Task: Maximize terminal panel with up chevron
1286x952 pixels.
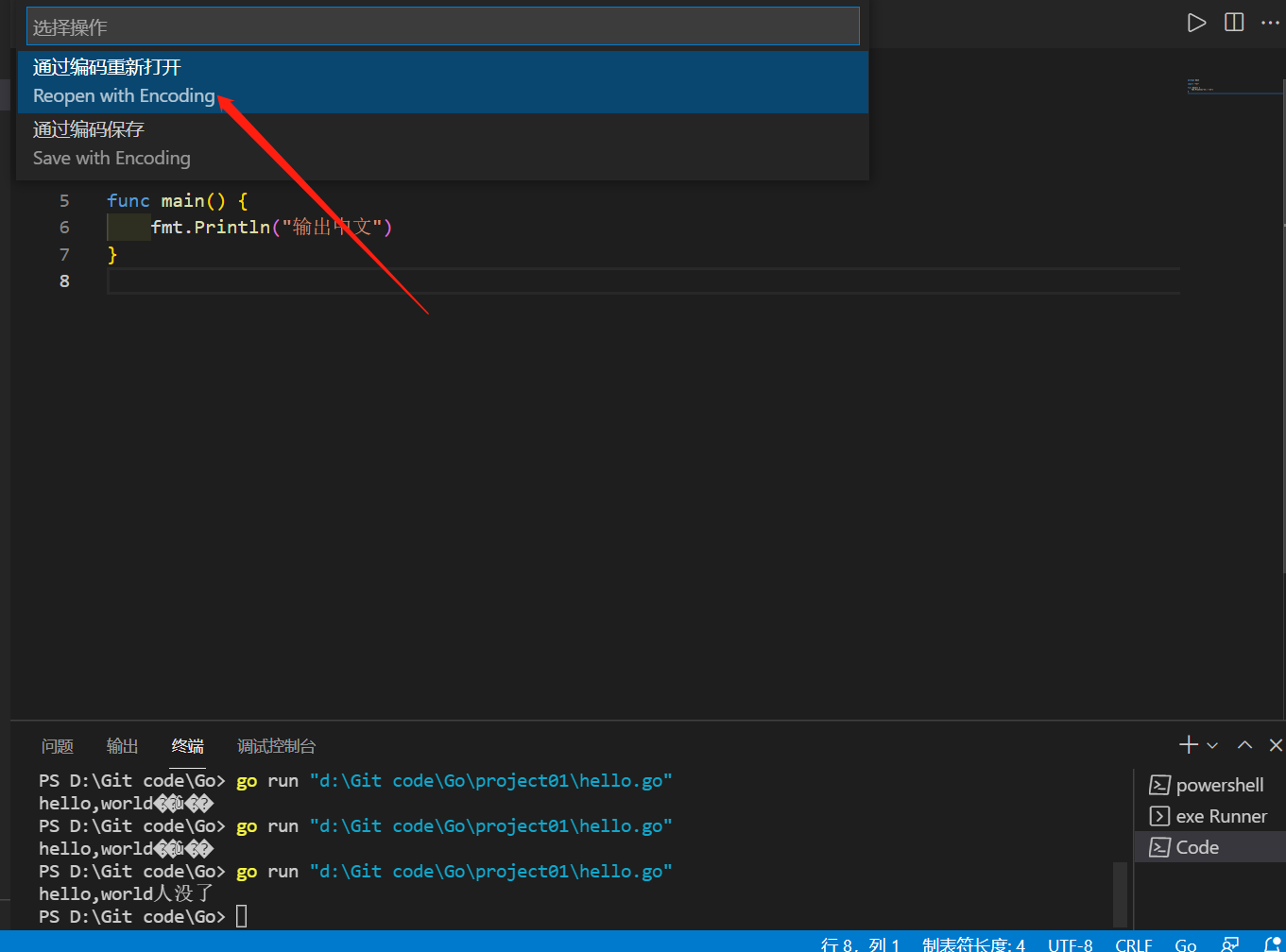Action: (x=1244, y=745)
